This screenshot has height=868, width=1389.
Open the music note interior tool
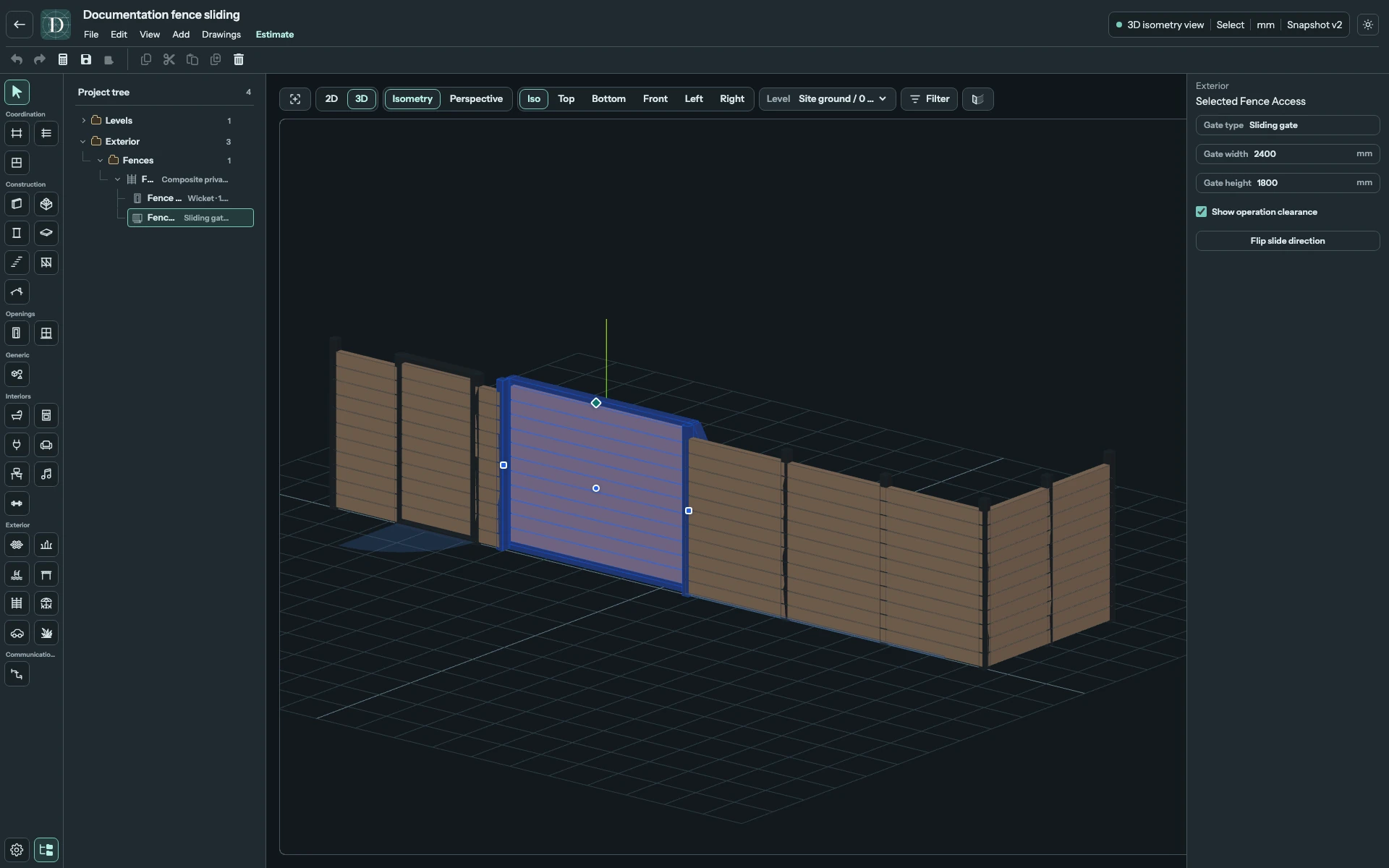click(46, 475)
